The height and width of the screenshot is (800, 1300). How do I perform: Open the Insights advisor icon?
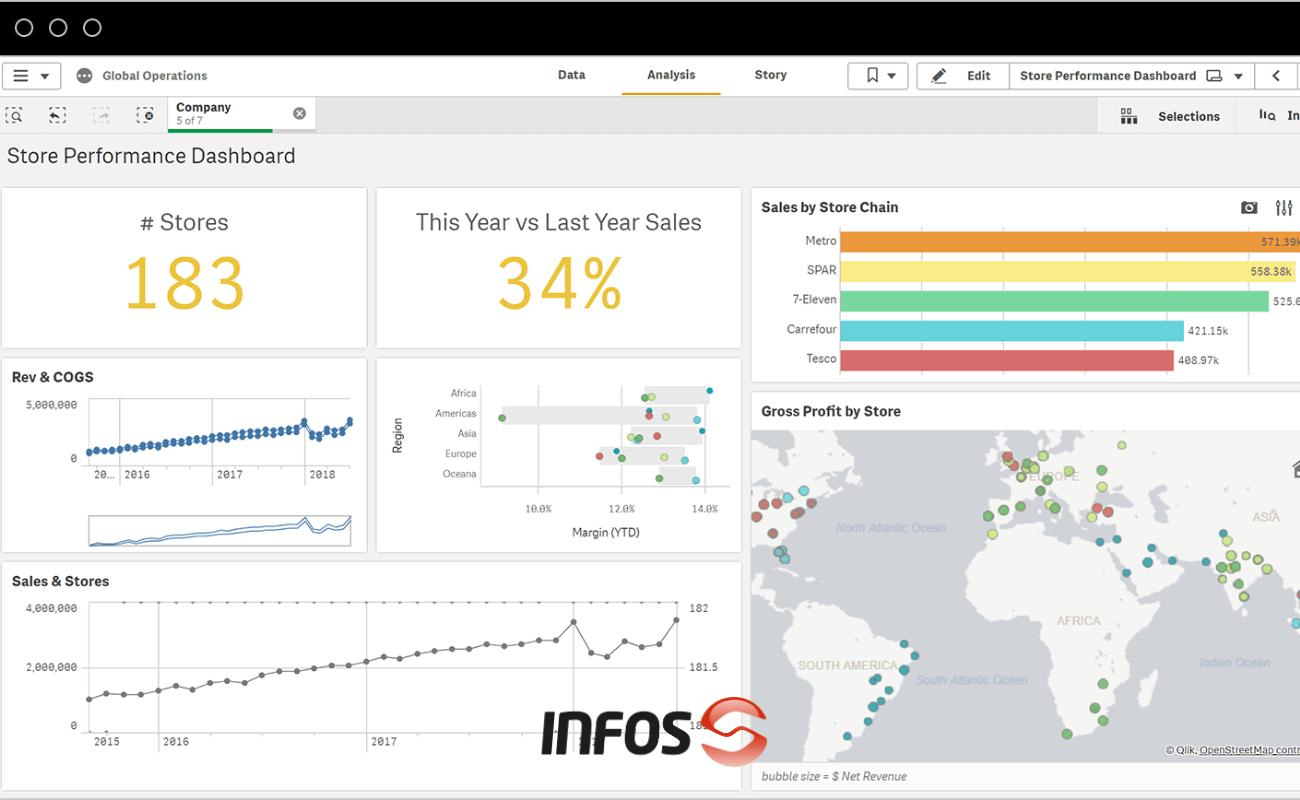point(1268,116)
